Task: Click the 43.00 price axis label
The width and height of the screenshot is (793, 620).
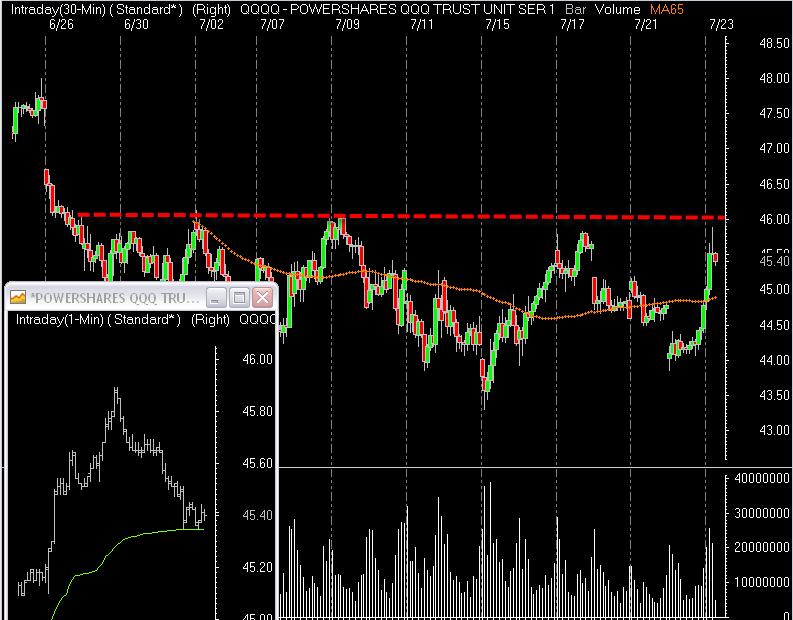Action: pos(774,430)
